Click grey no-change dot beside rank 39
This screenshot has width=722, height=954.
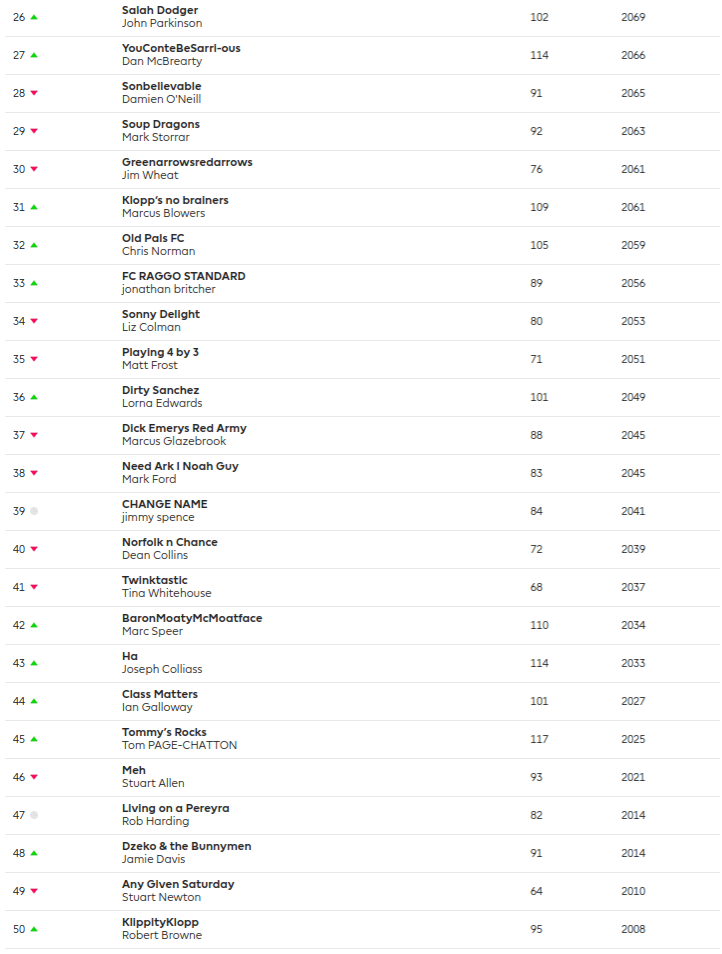click(34, 511)
